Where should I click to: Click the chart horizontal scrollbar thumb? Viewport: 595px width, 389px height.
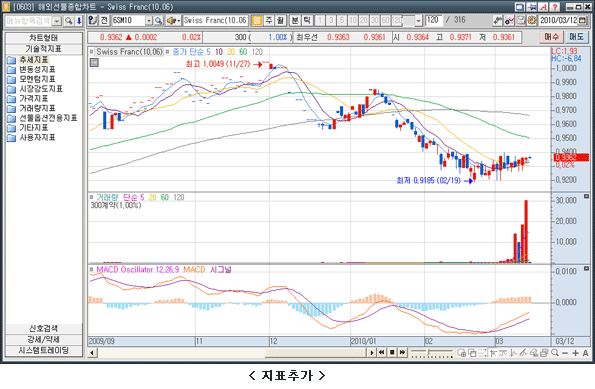316,353
